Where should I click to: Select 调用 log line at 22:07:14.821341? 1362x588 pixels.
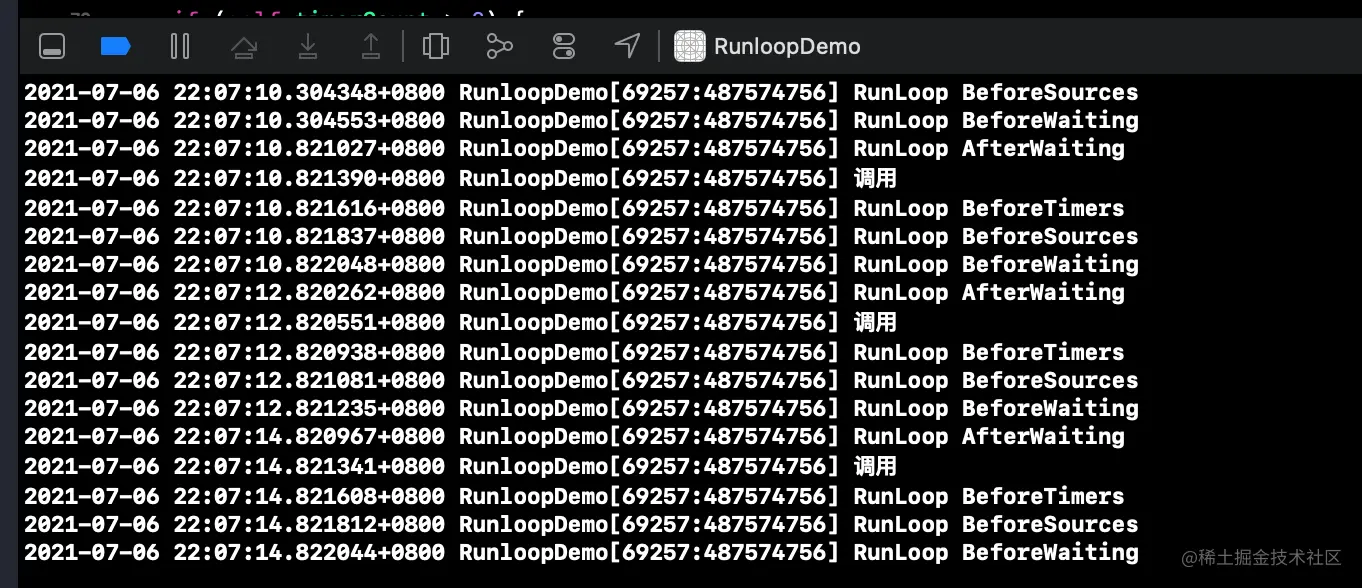[460, 467]
